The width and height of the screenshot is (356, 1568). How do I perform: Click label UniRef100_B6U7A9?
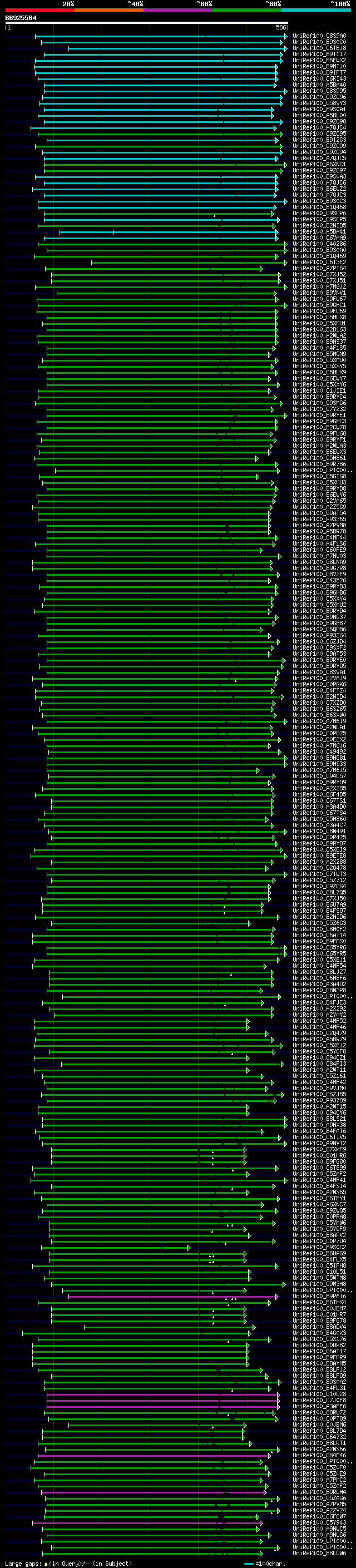pos(319,904)
